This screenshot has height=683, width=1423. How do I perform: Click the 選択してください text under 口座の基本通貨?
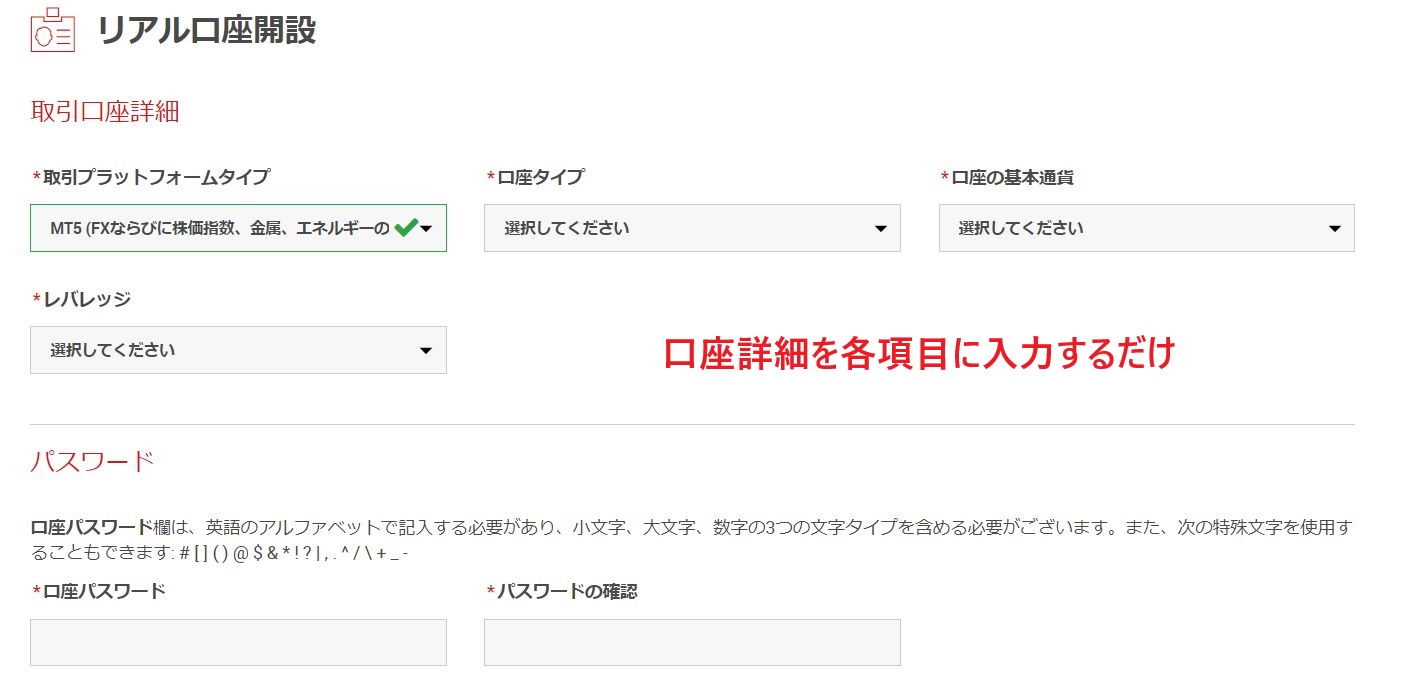(x=1021, y=228)
